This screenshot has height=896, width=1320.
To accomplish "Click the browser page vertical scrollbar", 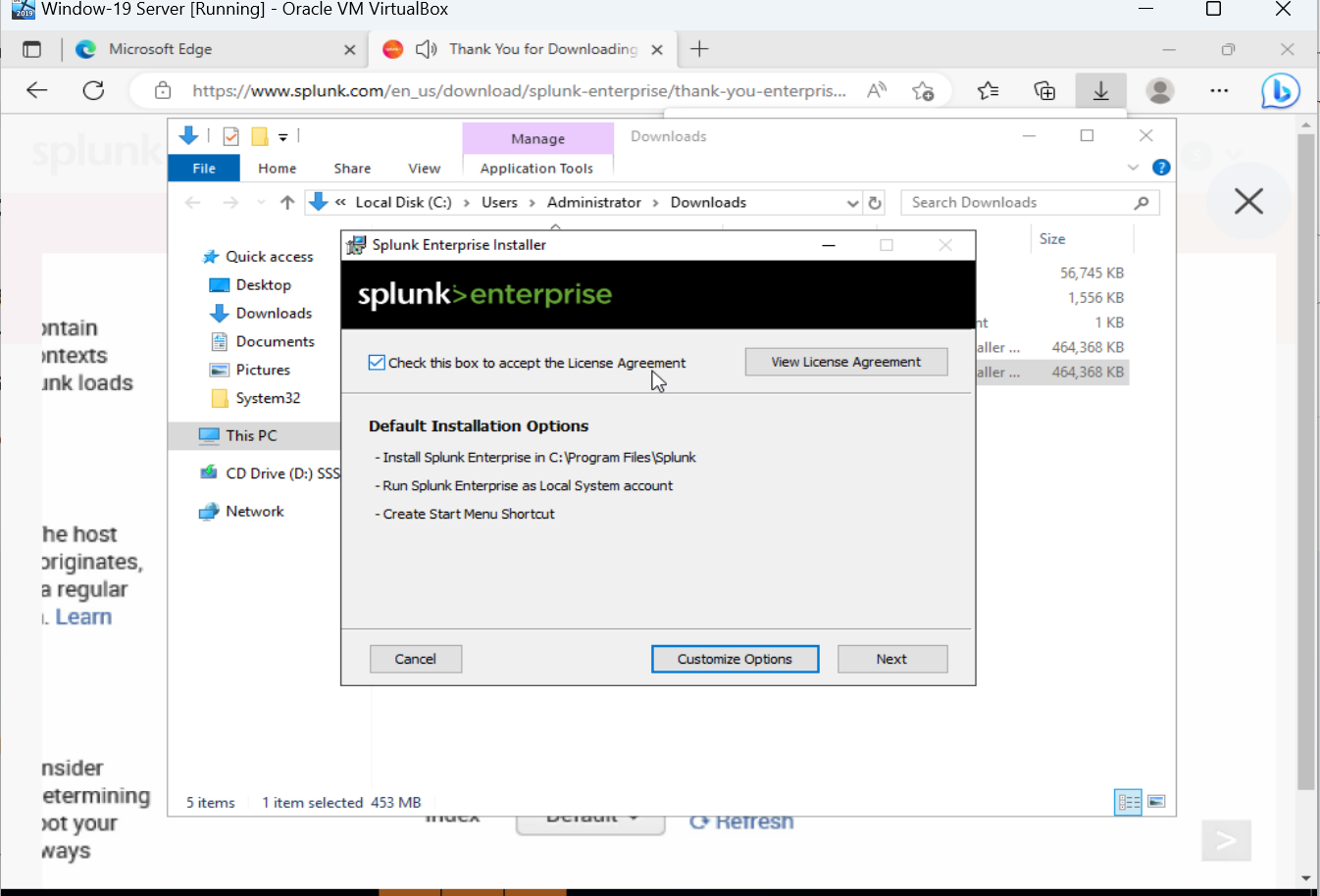I will [1305, 461].
